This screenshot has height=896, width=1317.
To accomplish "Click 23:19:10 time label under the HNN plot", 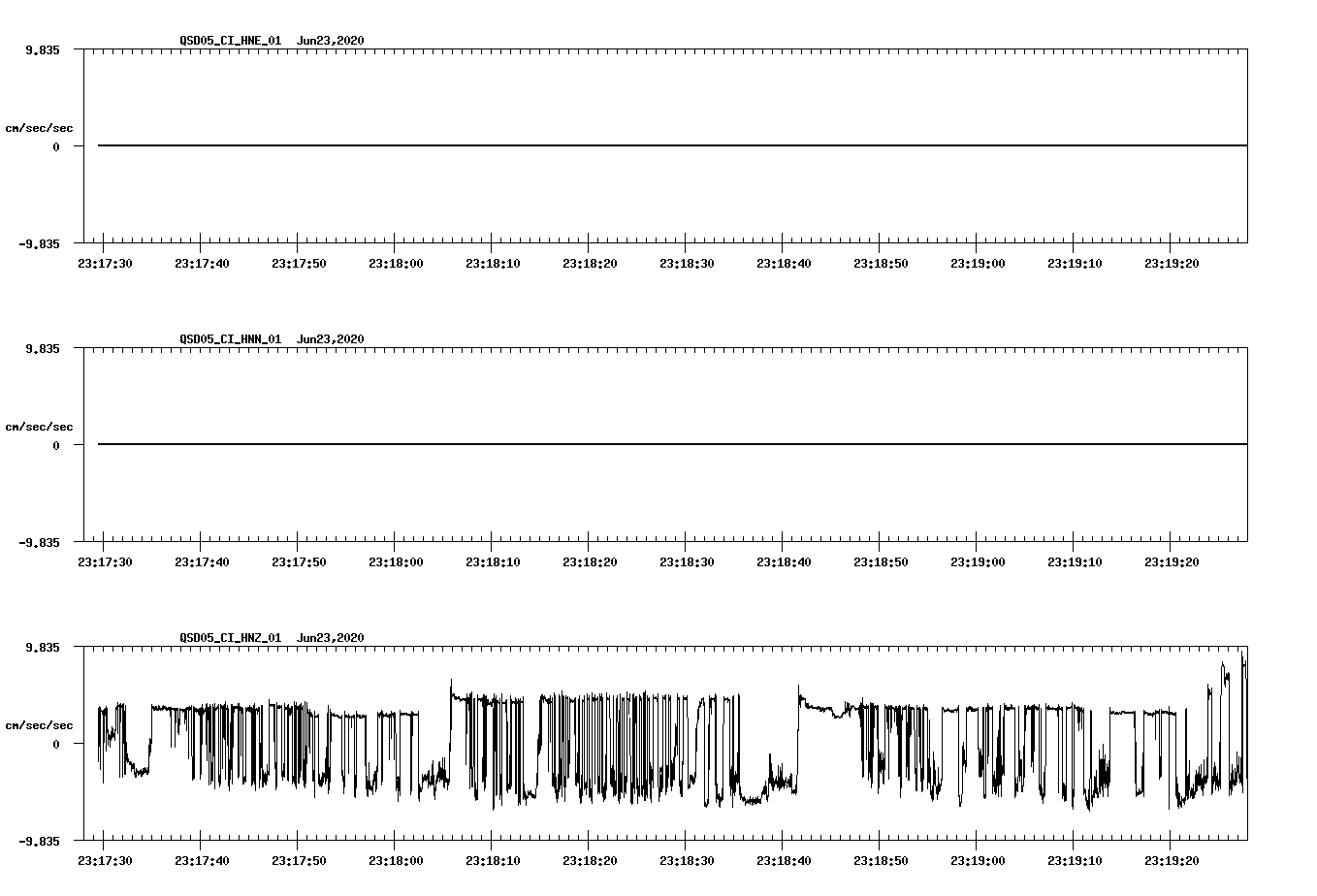I will pyautogui.click(x=1075, y=561).
